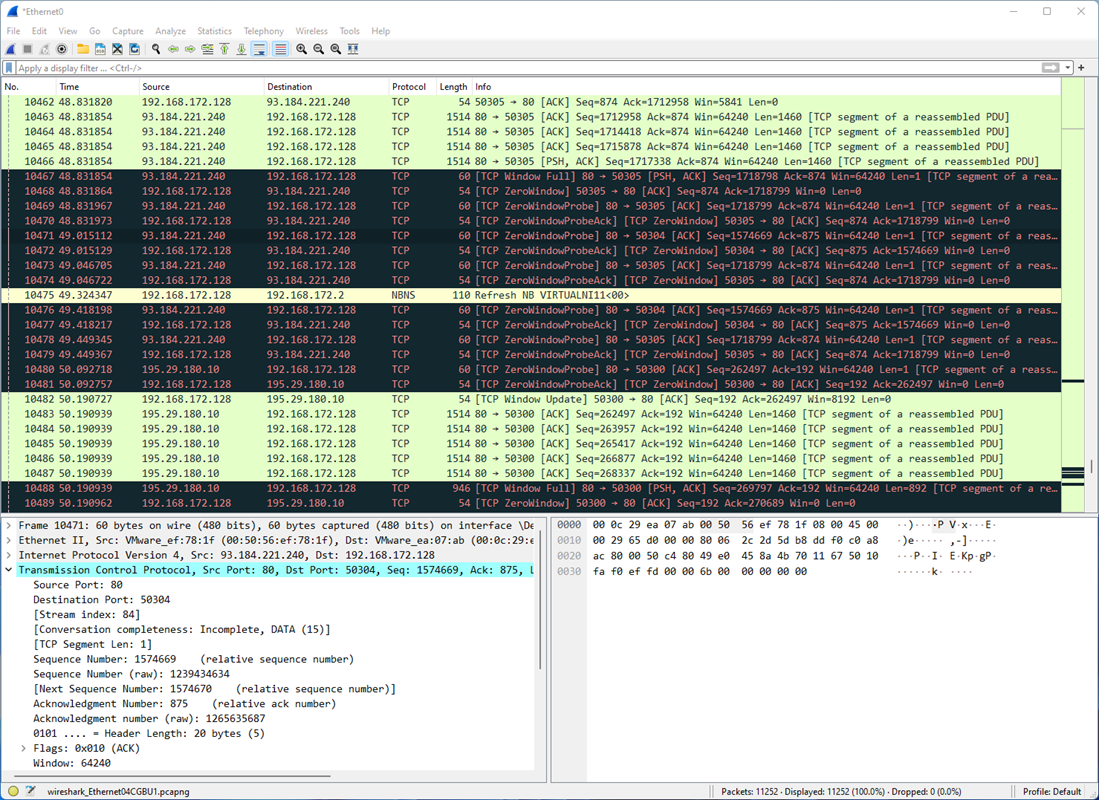Select the Window: 64240 field
Viewport: 1099px width, 800px height.
pyautogui.click(x=71, y=763)
